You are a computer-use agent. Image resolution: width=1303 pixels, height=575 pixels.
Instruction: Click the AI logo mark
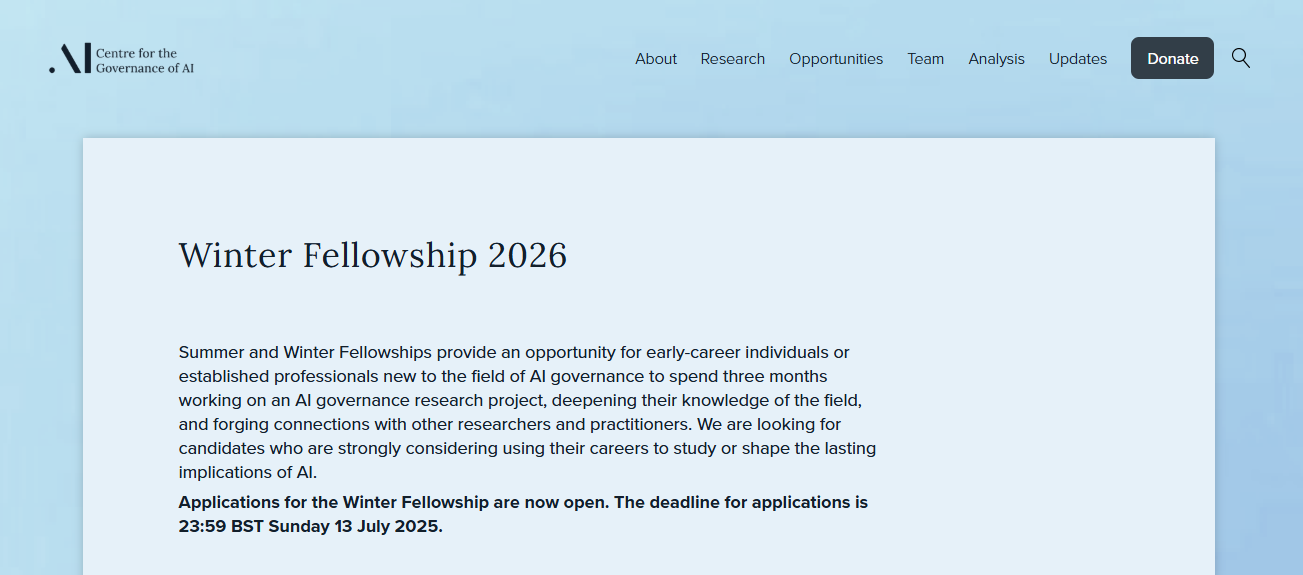(x=71, y=59)
